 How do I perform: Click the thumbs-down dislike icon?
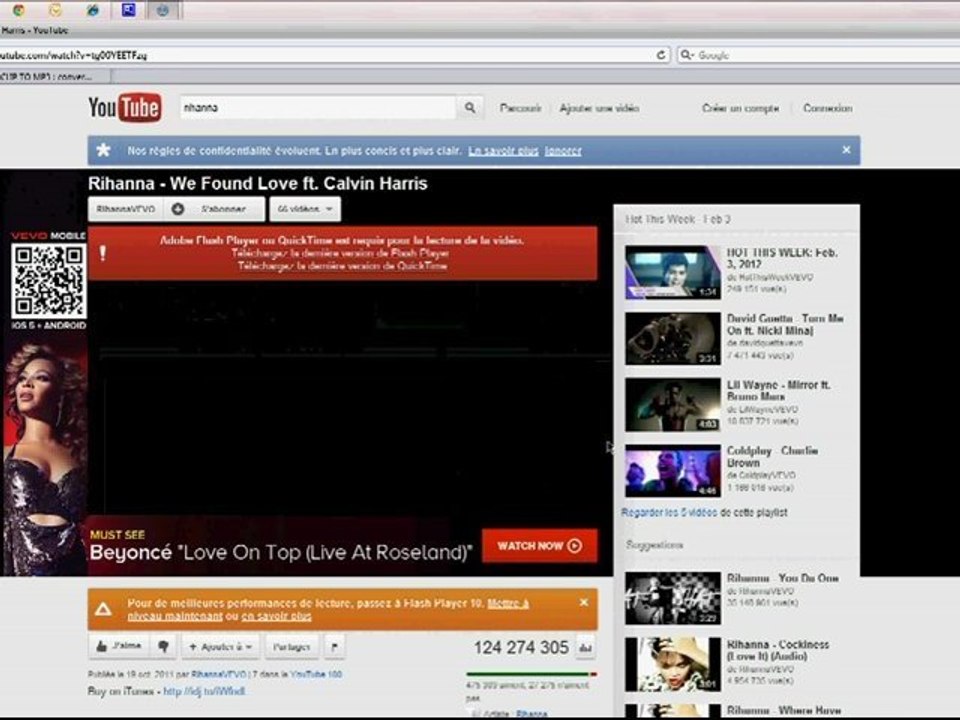[x=163, y=646]
